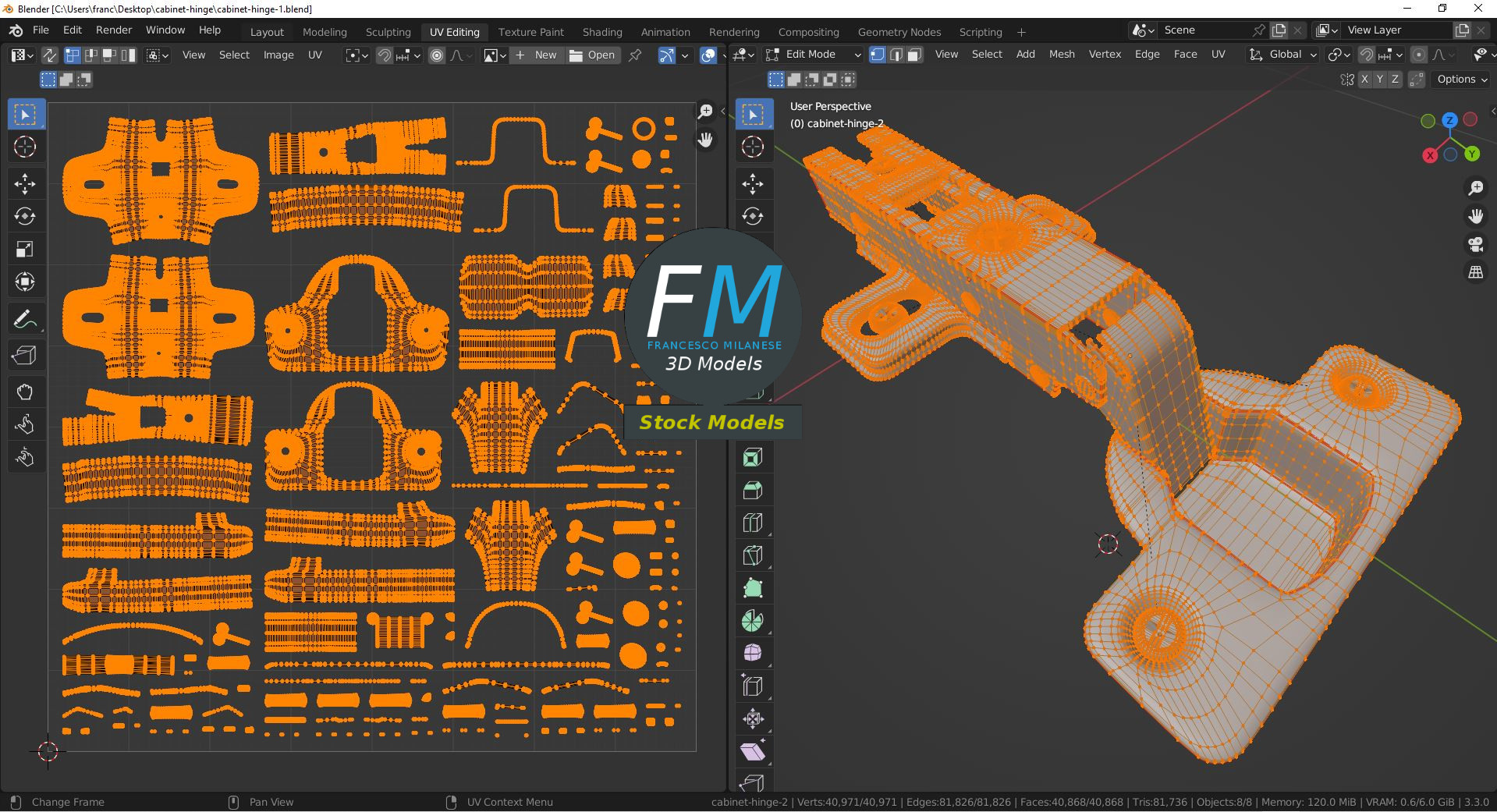This screenshot has height=812, width=1497.
Task: Click the zoom icon in the UV editor
Action: click(705, 112)
